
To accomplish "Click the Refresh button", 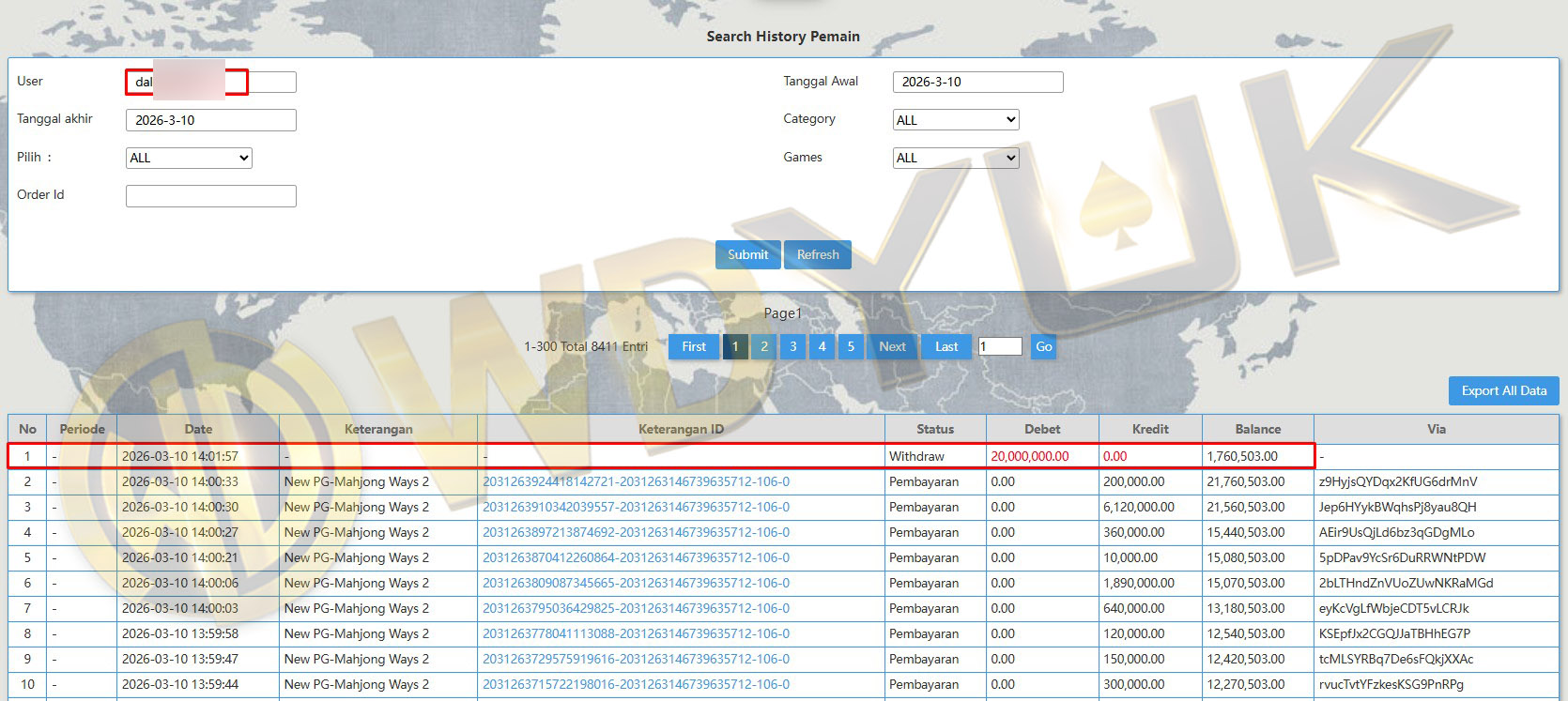I will (x=818, y=254).
